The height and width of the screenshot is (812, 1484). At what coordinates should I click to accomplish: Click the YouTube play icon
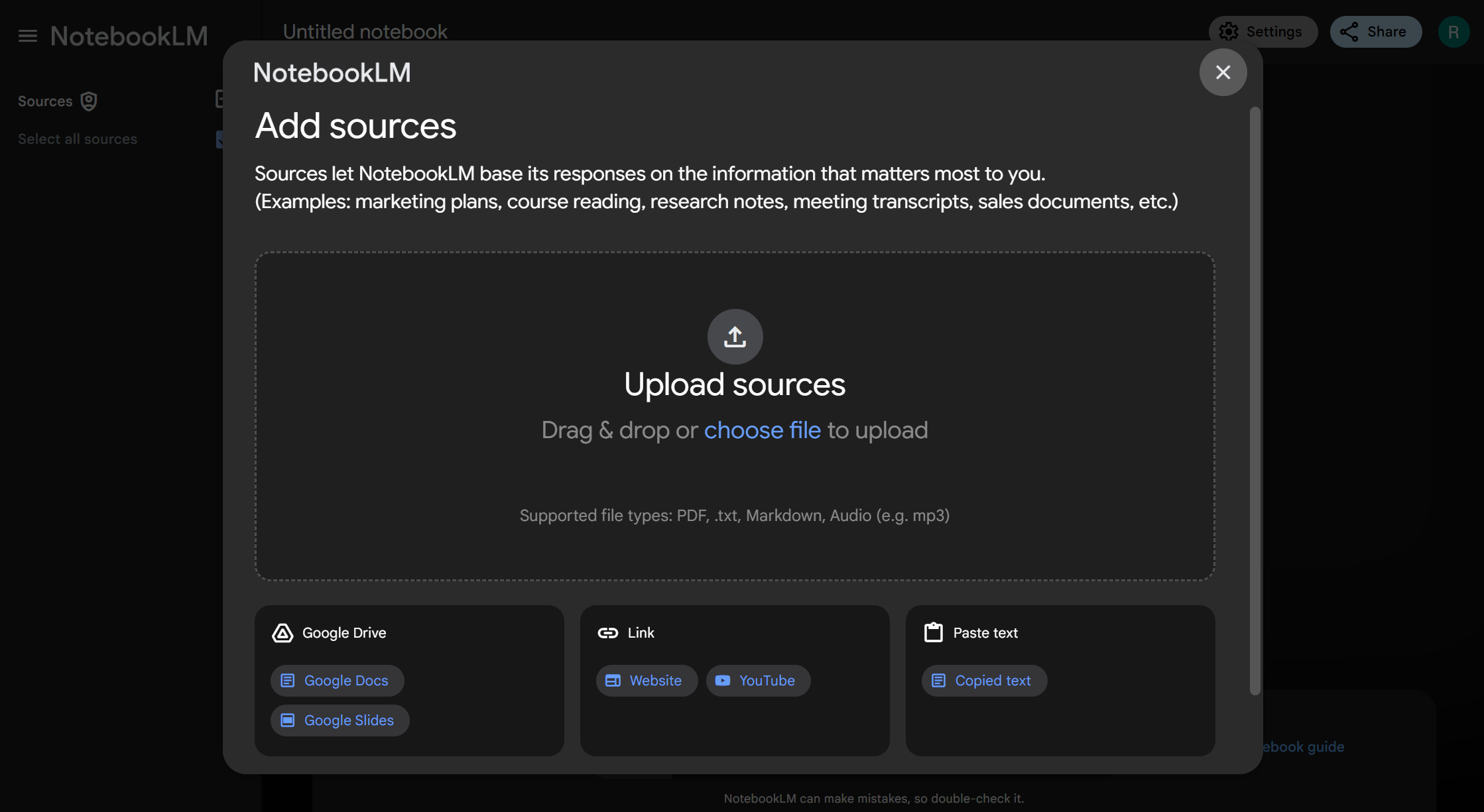[x=723, y=681]
